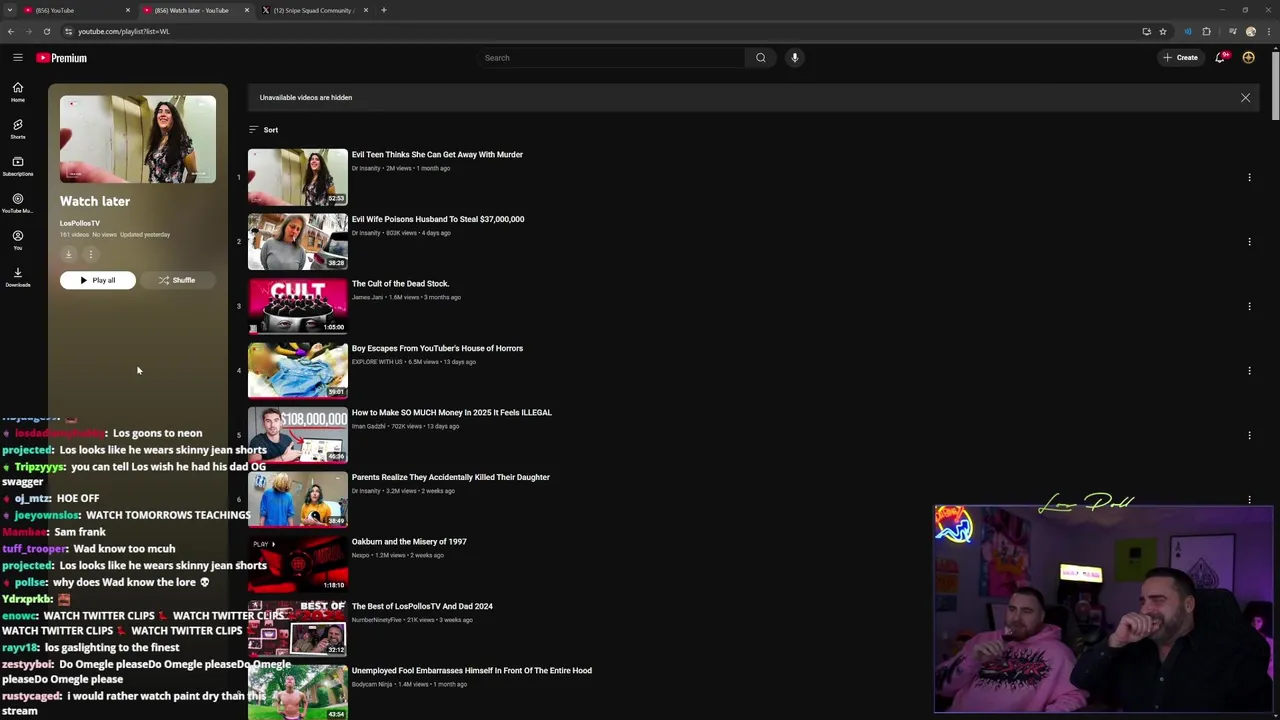Dismiss the unavailable videos hidden notice
The image size is (1280, 720).
pos(1246,98)
